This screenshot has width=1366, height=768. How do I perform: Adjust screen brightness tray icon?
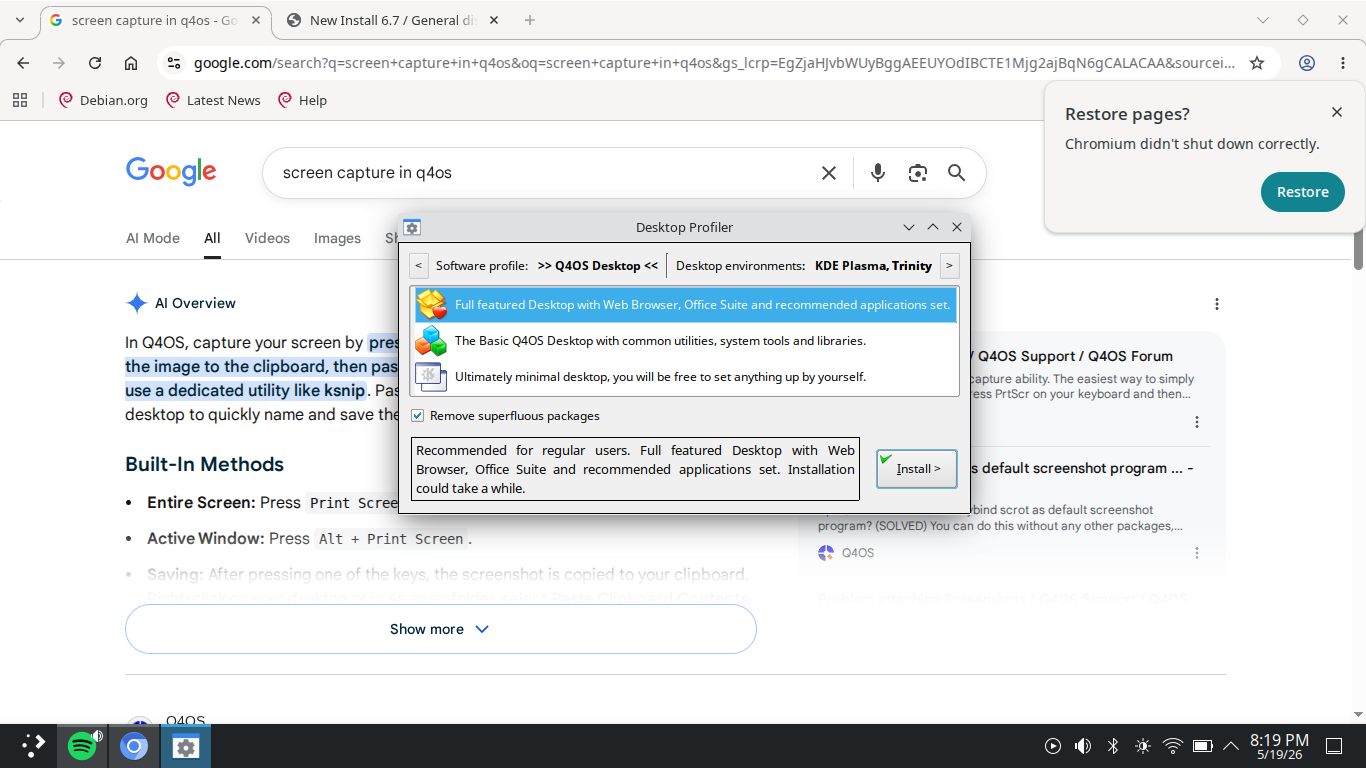click(x=1143, y=746)
